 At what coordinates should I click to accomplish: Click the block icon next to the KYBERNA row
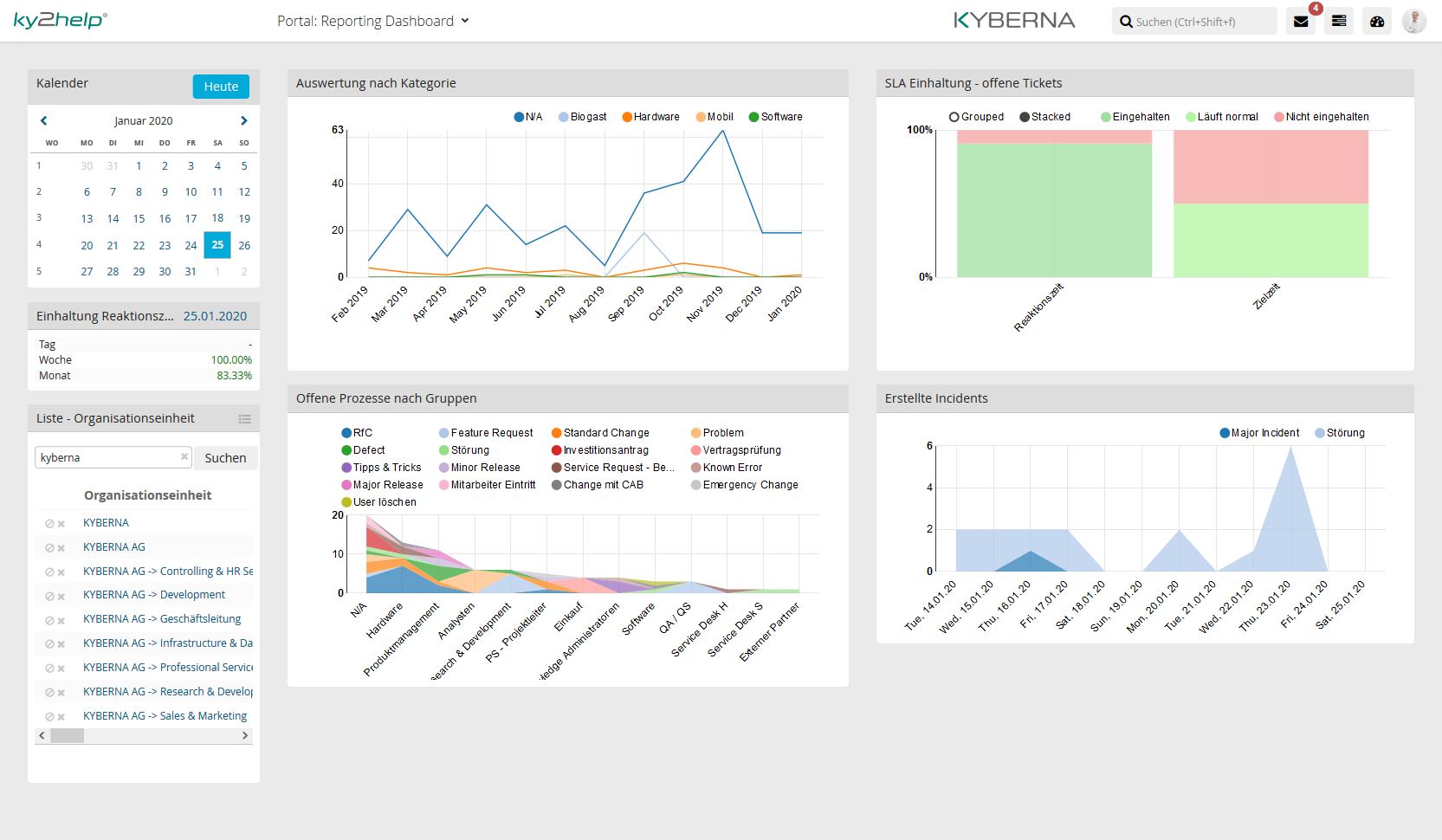point(48,522)
